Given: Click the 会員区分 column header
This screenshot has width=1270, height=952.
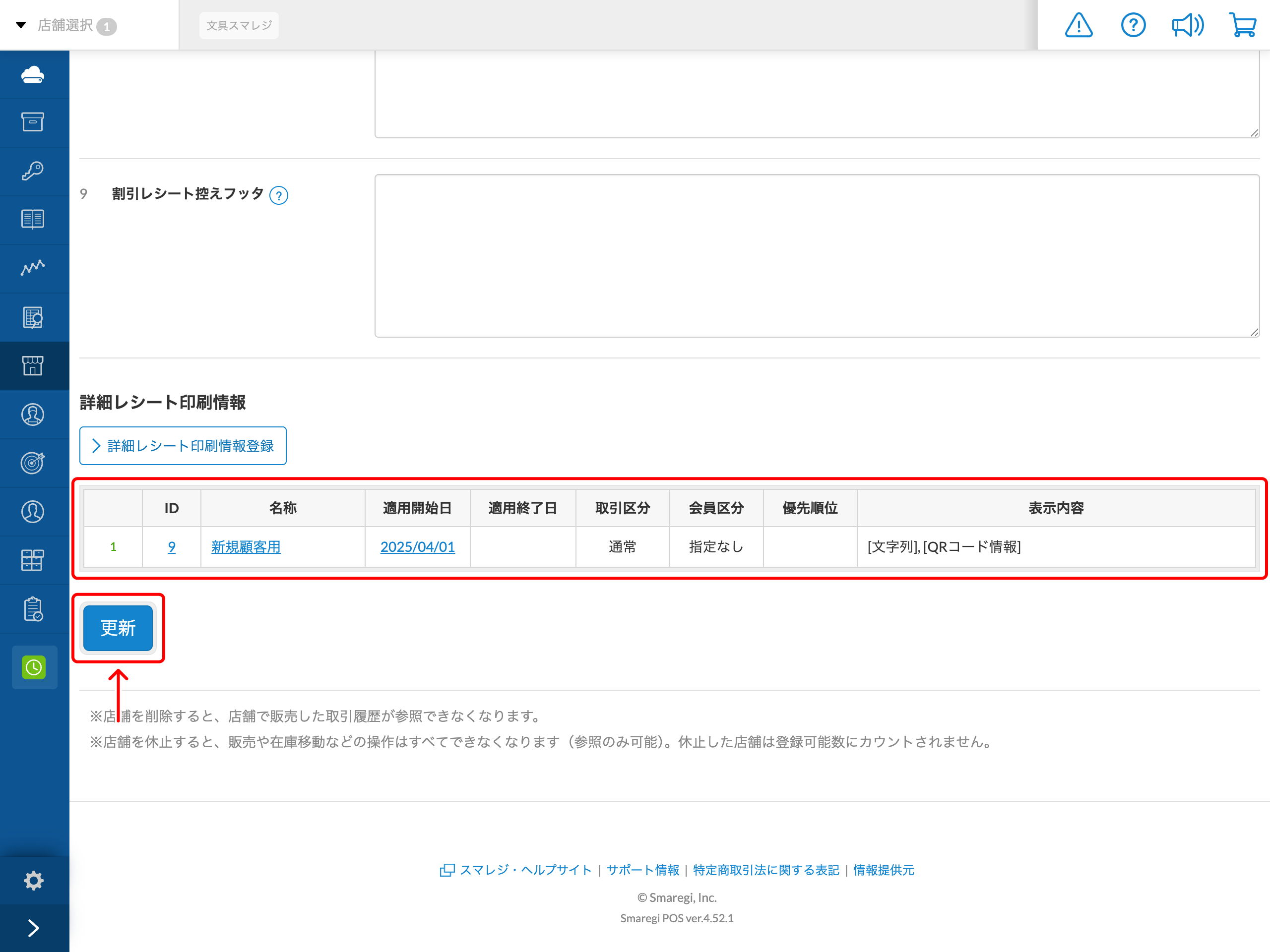Looking at the screenshot, I should pyautogui.click(x=716, y=508).
